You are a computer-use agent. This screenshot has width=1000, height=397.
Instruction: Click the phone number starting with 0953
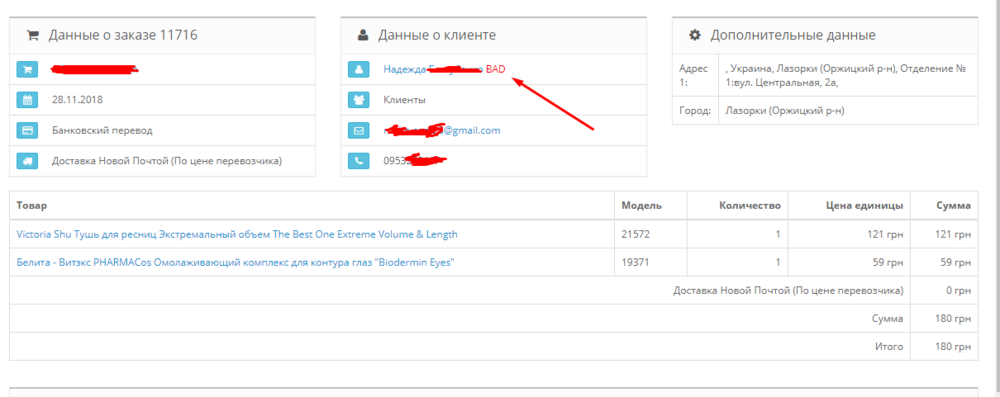pyautogui.click(x=414, y=161)
